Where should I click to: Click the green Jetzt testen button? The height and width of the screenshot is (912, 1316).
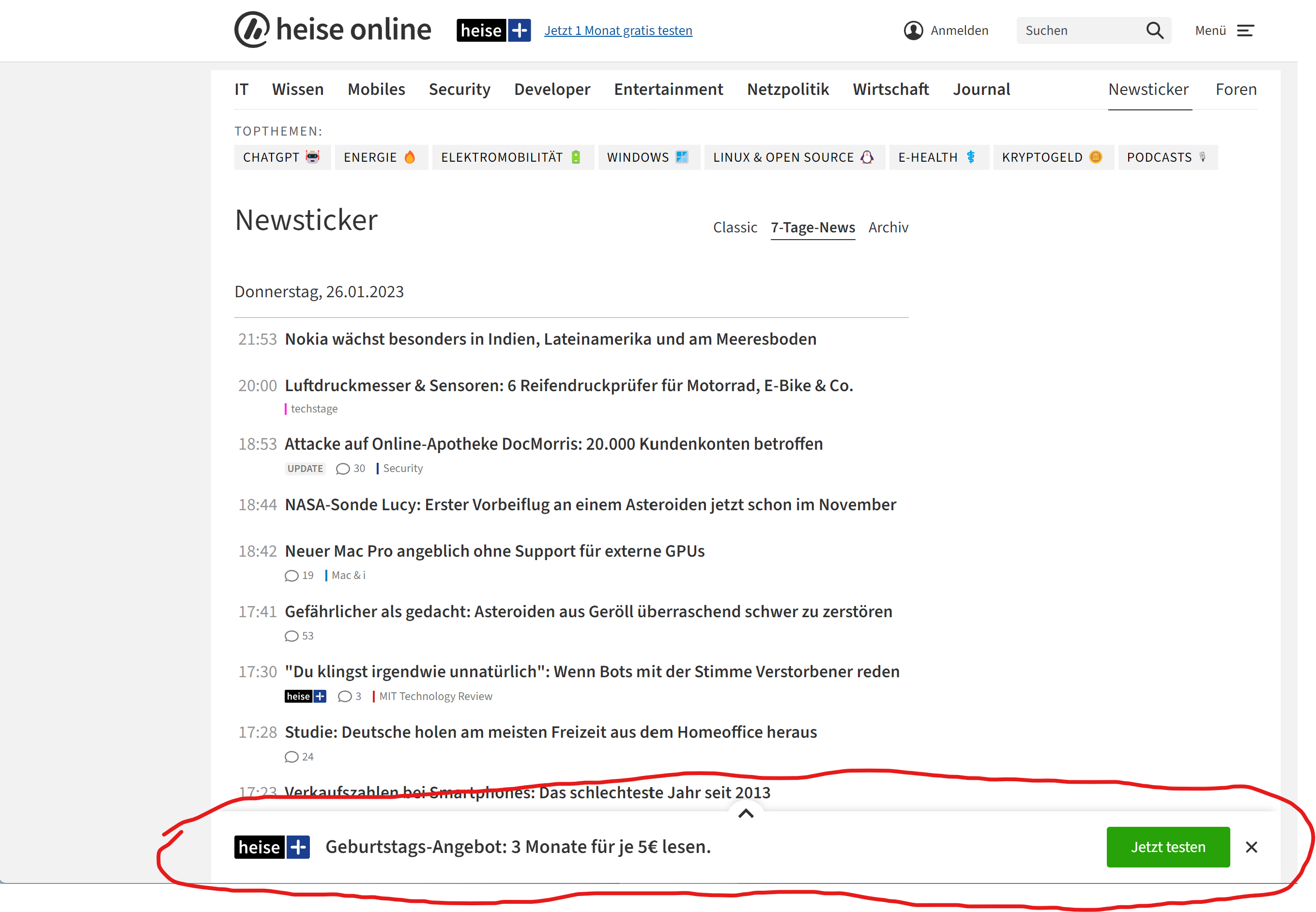(x=1168, y=847)
